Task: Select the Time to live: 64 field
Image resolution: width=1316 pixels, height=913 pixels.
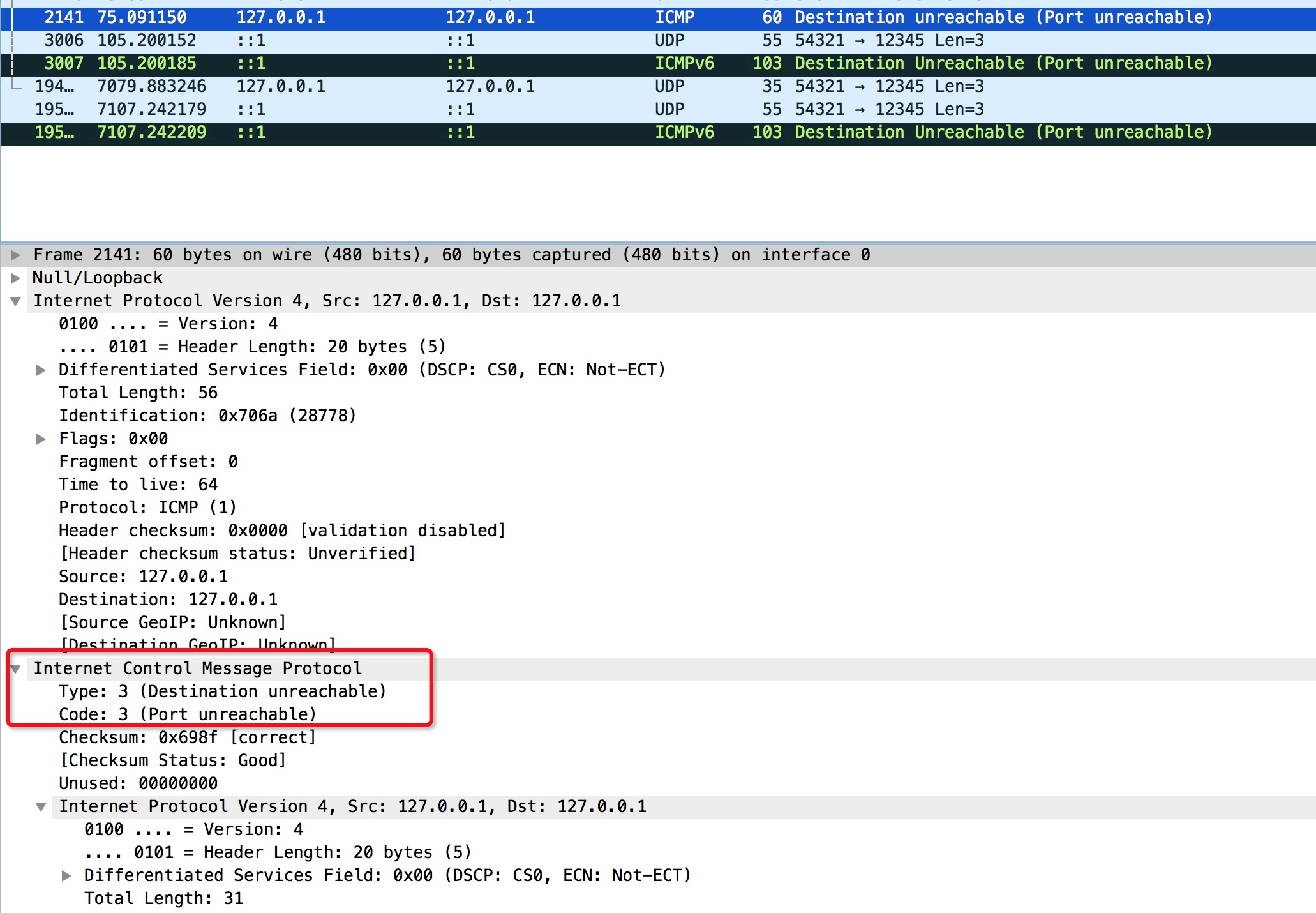Action: pos(138,485)
